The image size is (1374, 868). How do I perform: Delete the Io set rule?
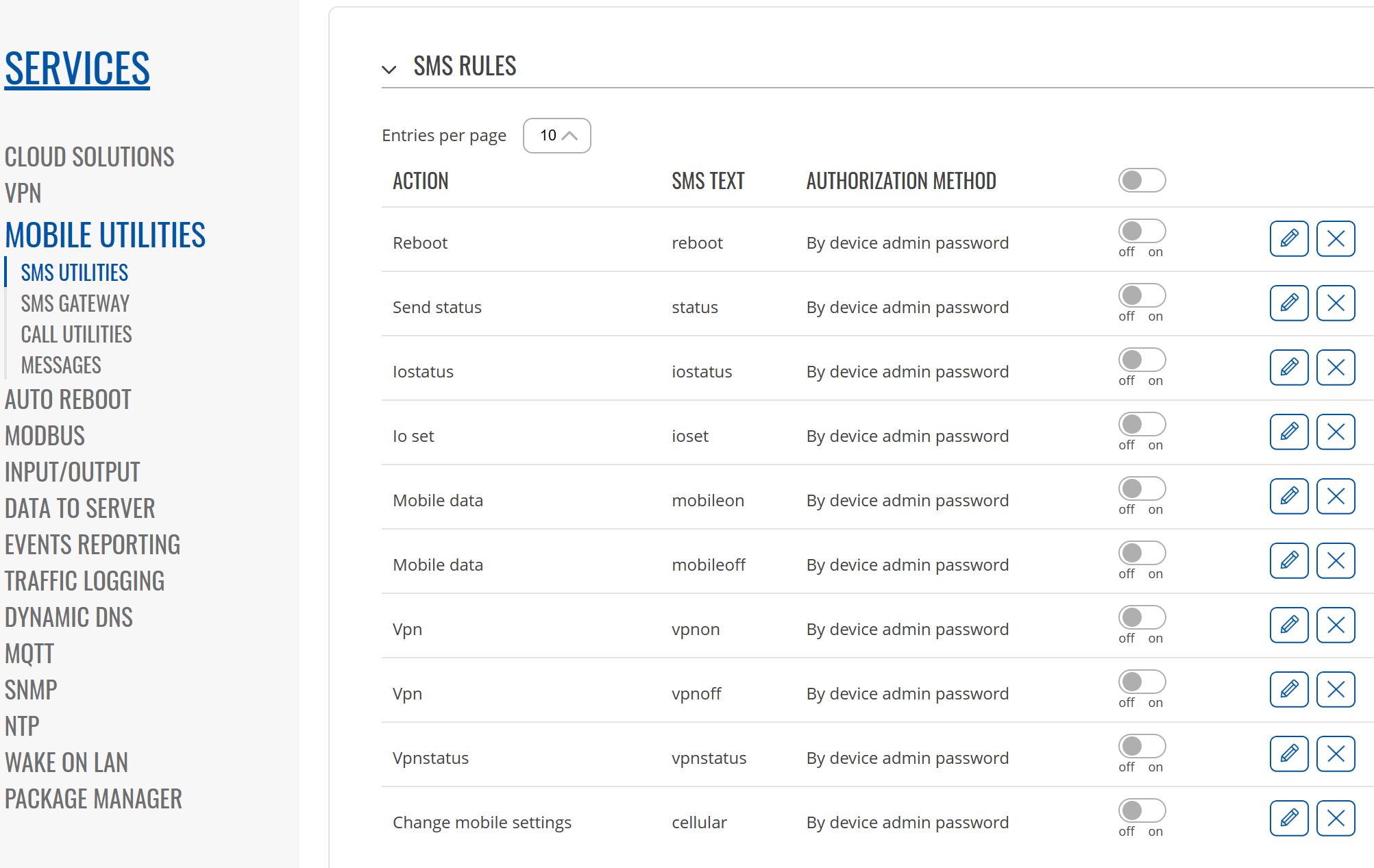click(x=1335, y=432)
